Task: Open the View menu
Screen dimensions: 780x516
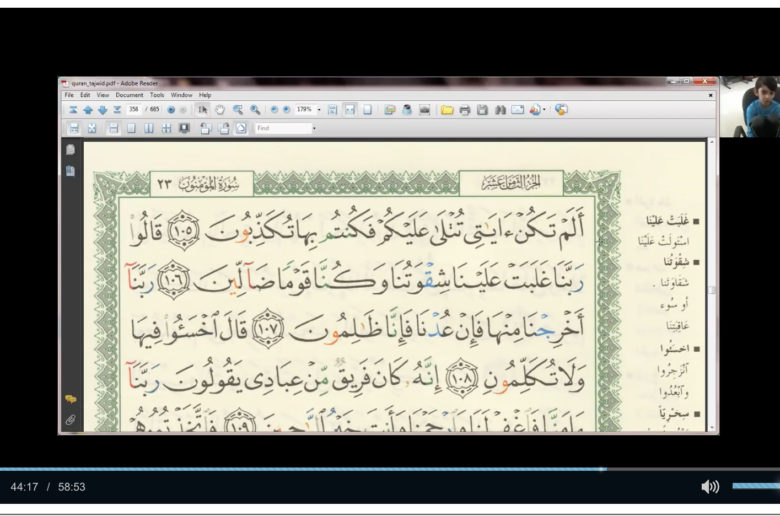Action: pos(102,95)
